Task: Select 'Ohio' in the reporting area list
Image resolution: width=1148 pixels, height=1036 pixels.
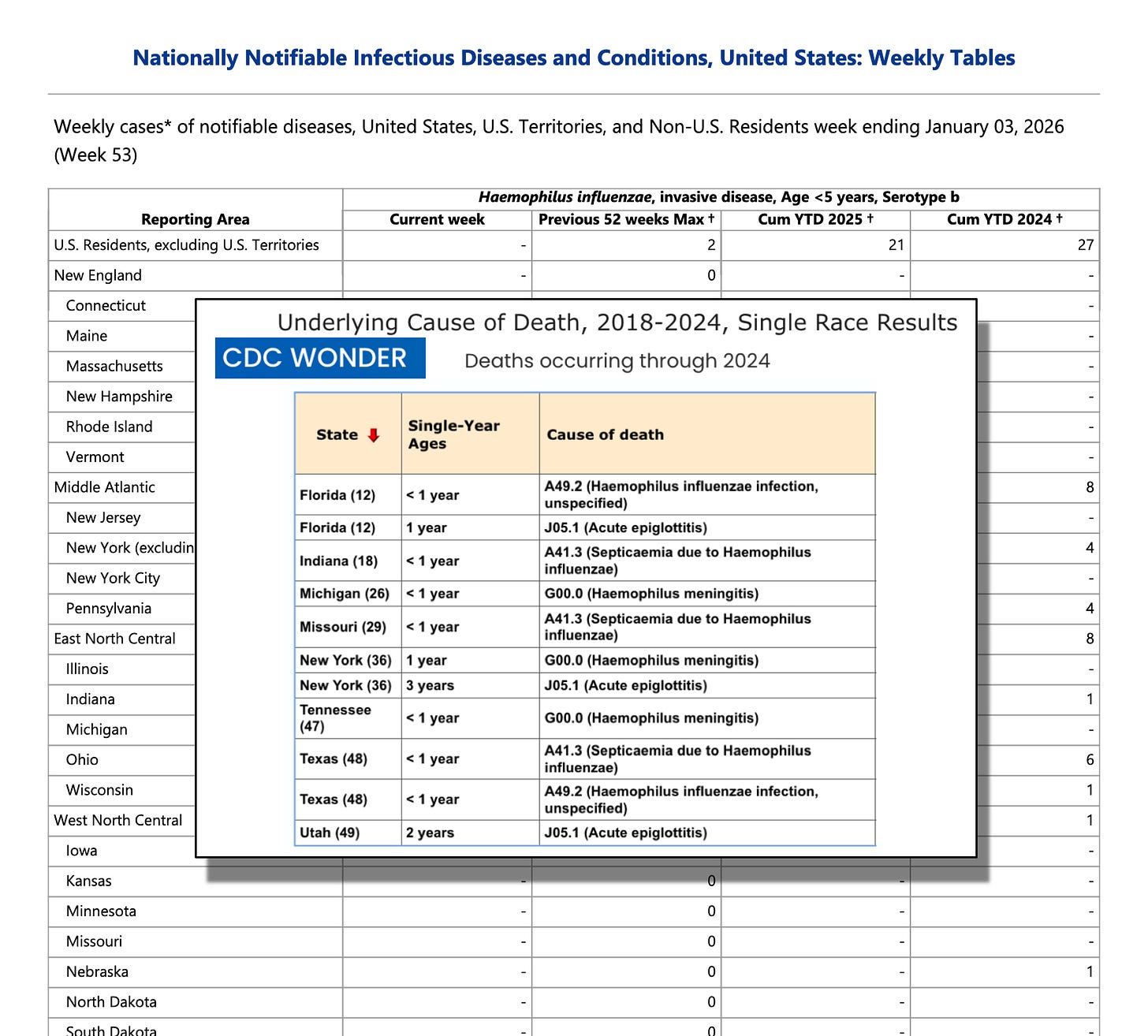Action: pyautogui.click(x=82, y=759)
